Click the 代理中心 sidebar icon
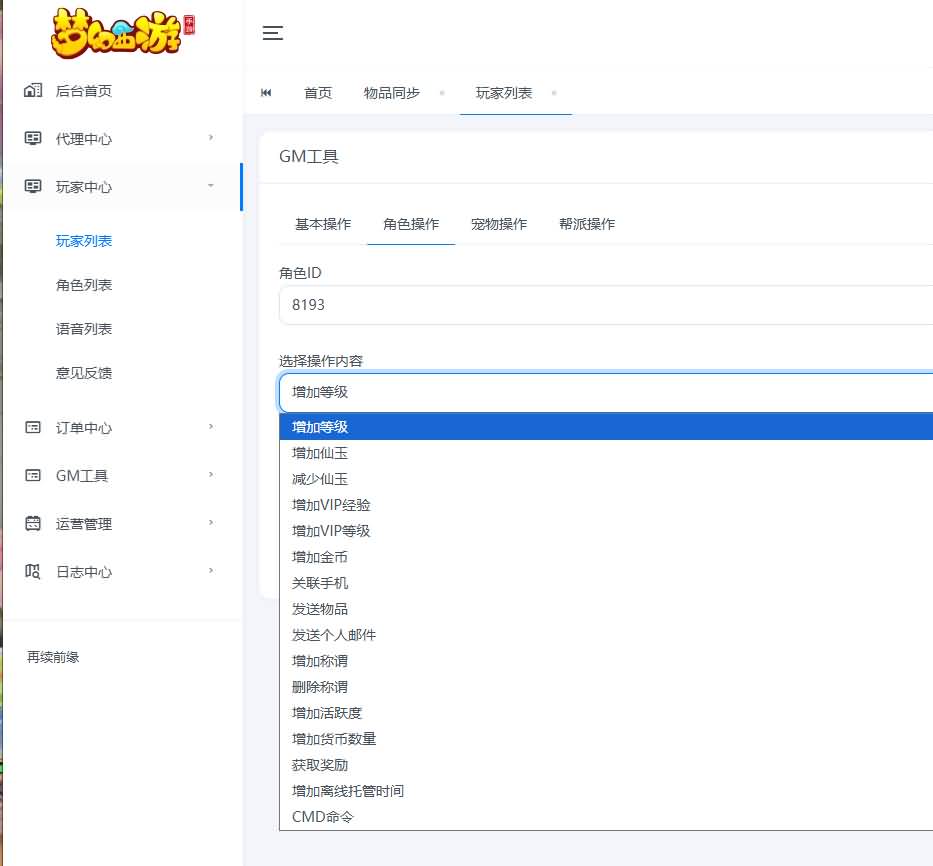 click(33, 139)
